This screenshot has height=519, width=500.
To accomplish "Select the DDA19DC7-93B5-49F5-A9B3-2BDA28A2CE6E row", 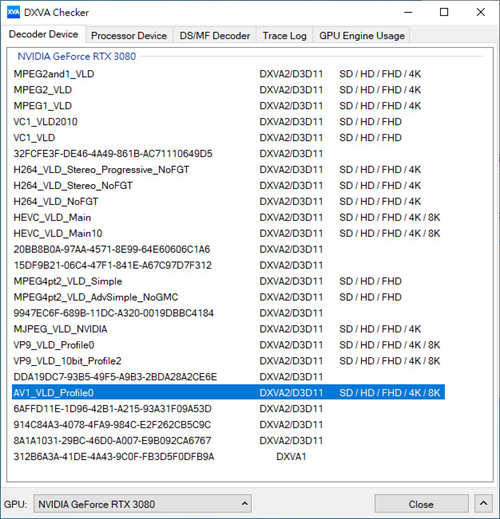I will (x=228, y=377).
